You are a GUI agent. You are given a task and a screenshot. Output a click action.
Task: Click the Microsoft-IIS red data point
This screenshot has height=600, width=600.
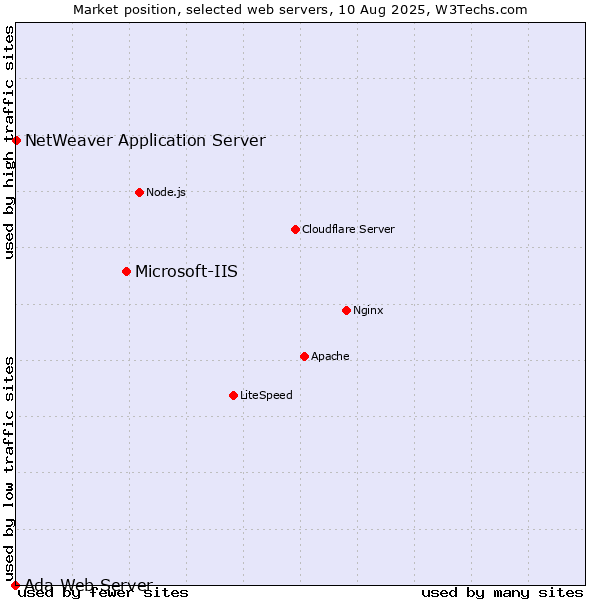(x=127, y=272)
